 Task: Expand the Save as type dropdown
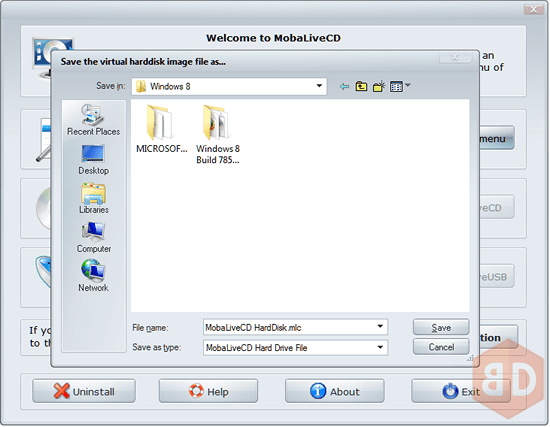click(380, 347)
